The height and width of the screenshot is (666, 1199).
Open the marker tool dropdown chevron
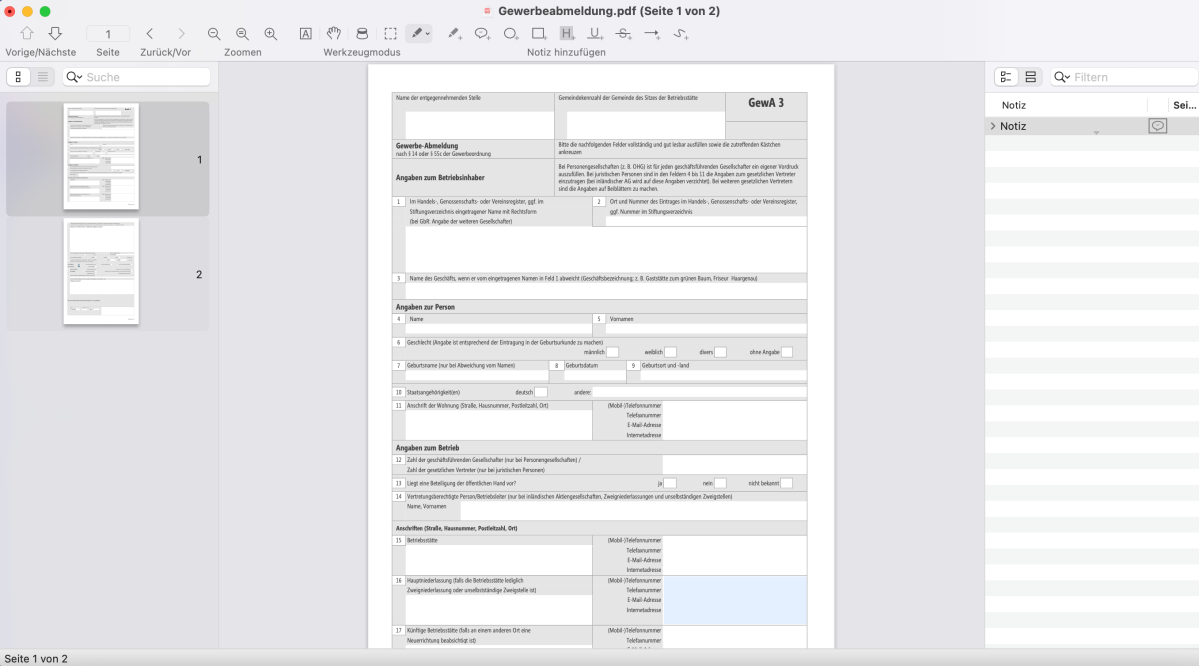click(428, 33)
